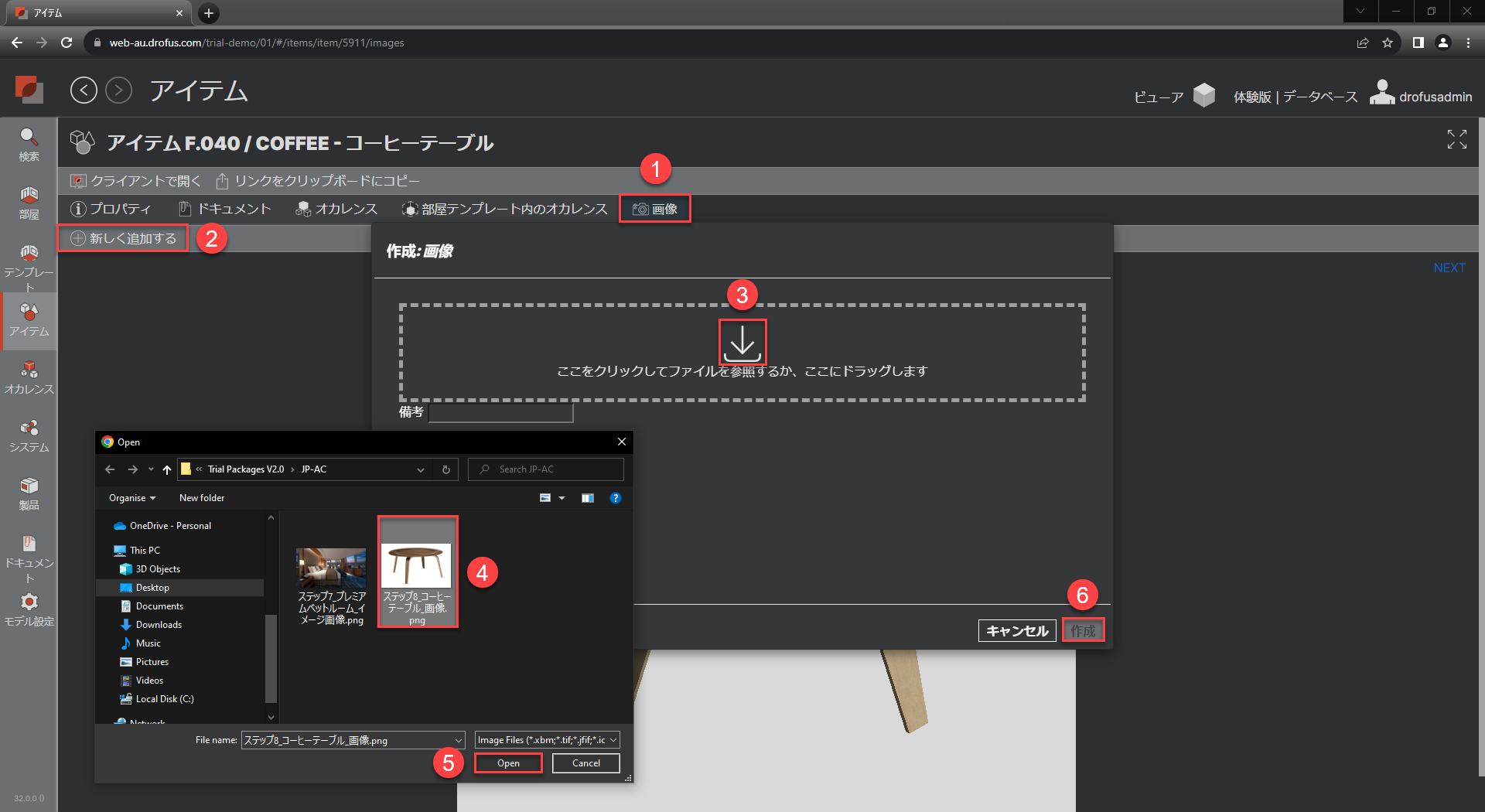The width and height of the screenshot is (1485, 812).
Task: Select the coffee table image thumbnail
Action: click(x=417, y=571)
